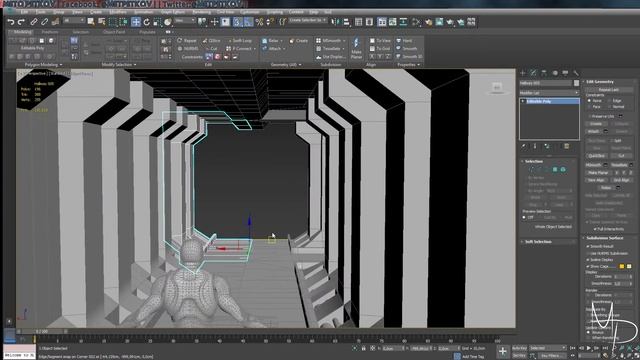Toggle the Show Cage checkbox
Viewport: 640px width, 360px height.
pos(588,266)
